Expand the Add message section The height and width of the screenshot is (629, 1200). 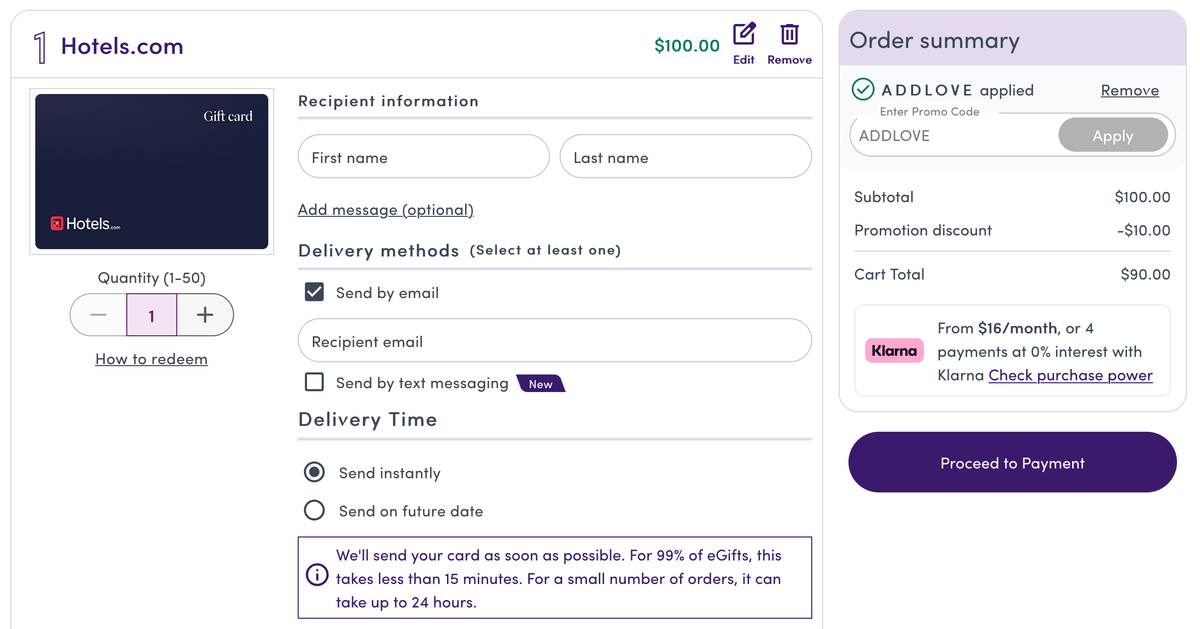pyautogui.click(x=385, y=210)
